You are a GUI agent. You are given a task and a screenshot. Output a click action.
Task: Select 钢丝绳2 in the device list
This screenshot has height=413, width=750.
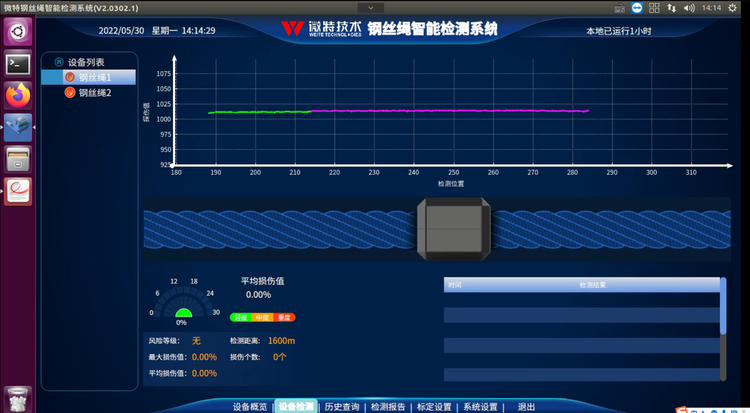[x=94, y=93]
